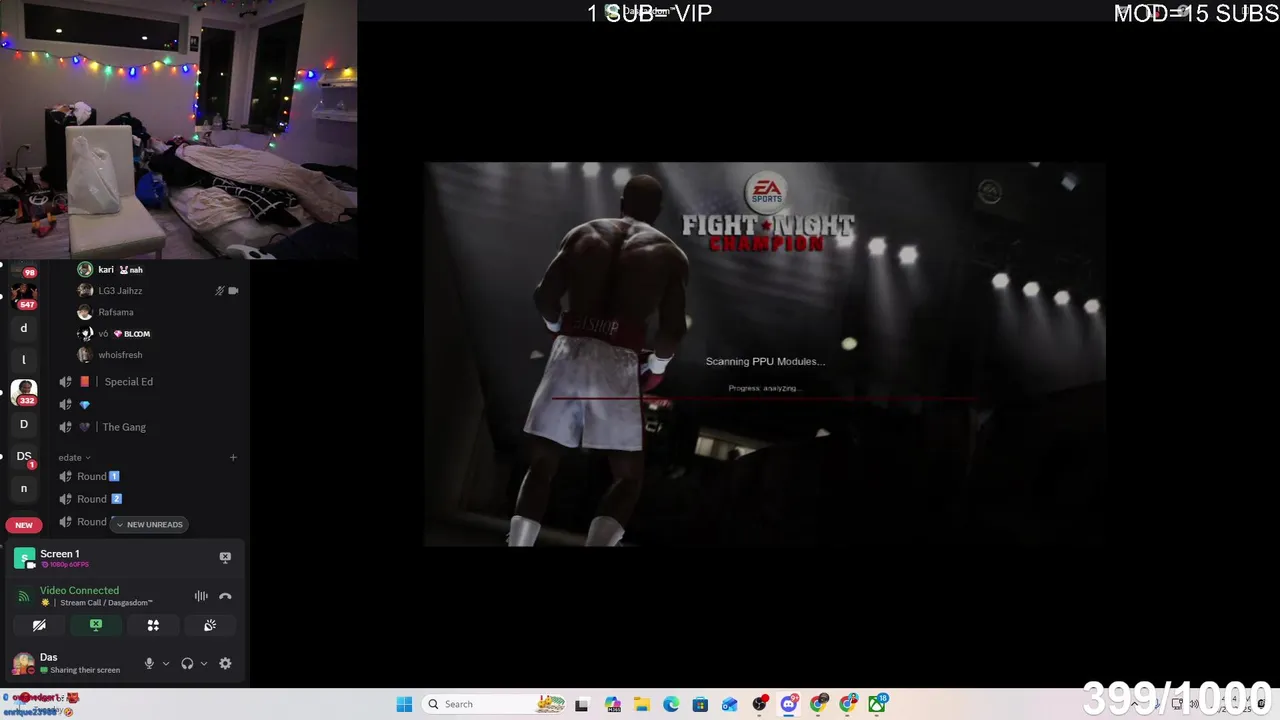The image size is (1280, 720).
Task: Open the l server icon
Action: tap(24, 360)
